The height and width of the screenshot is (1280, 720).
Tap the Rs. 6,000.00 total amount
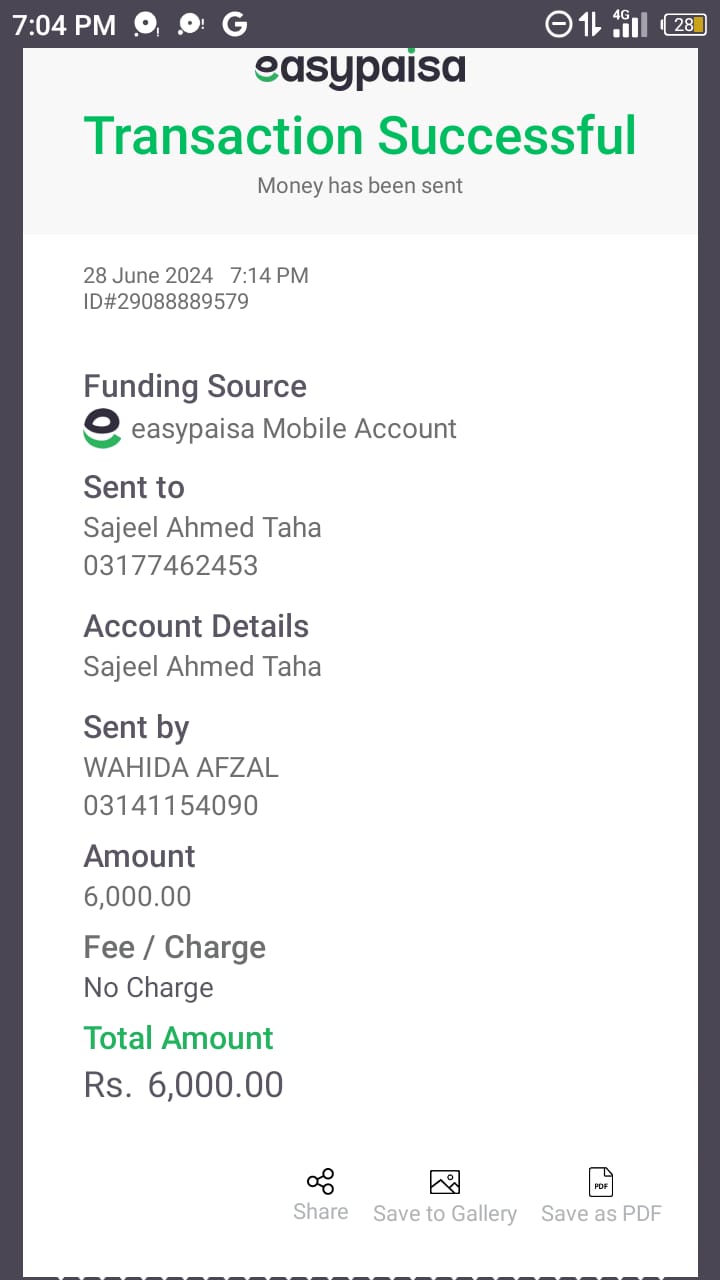(x=184, y=1085)
